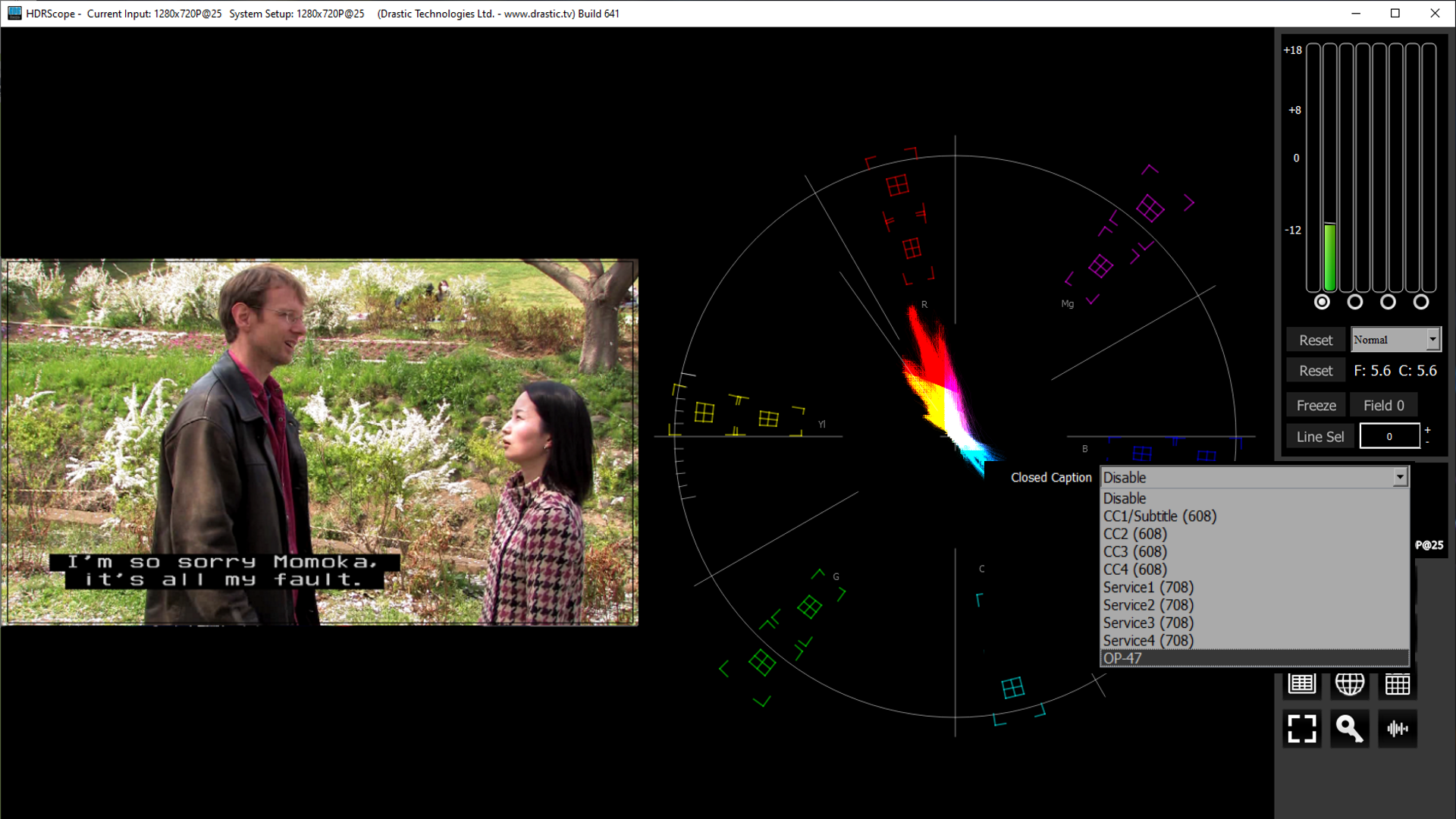Screen dimensions: 1456x819
Task: Increase line selection with plus
Action: pyautogui.click(x=1427, y=430)
